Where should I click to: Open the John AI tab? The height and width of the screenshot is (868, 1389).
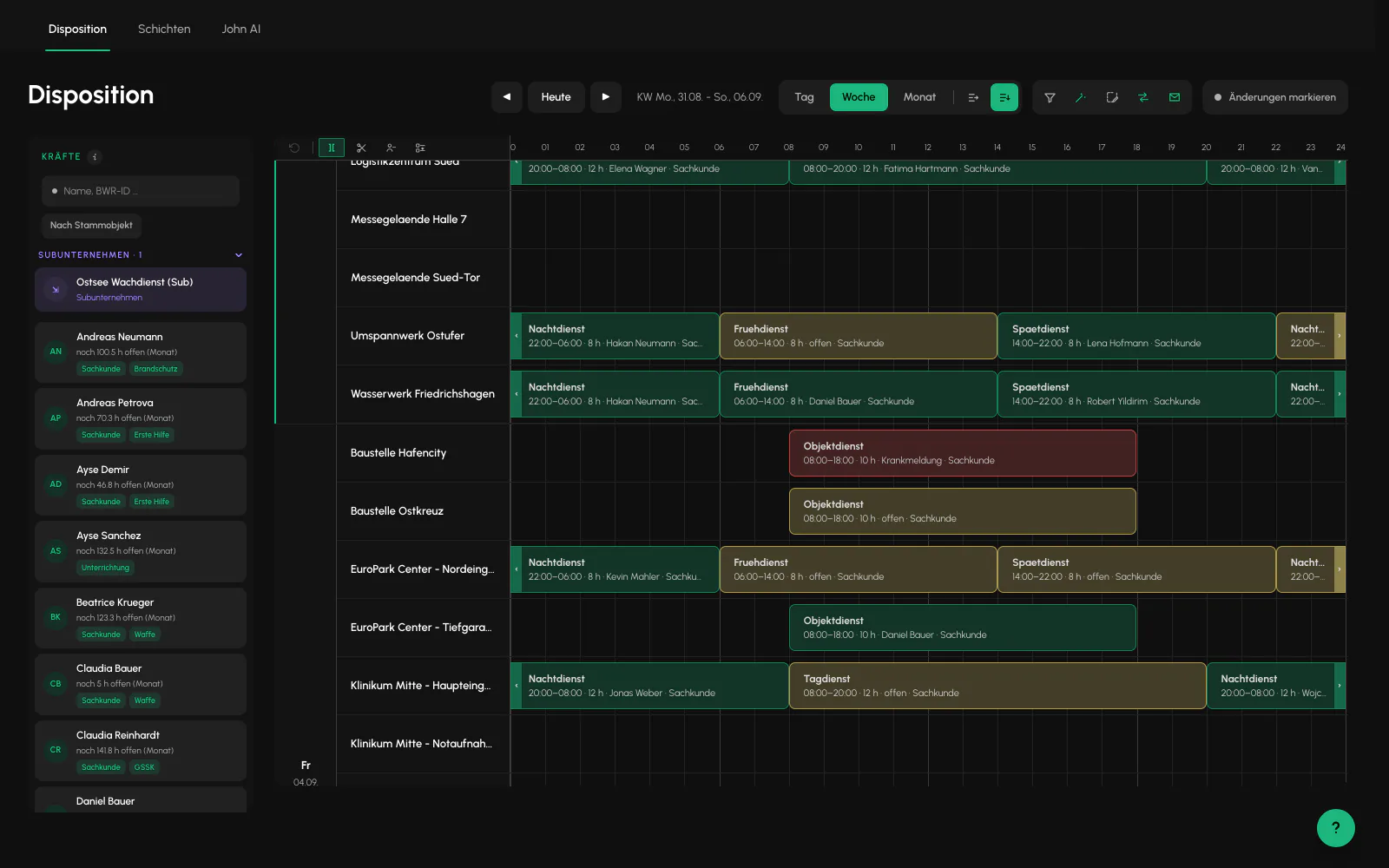(x=241, y=29)
